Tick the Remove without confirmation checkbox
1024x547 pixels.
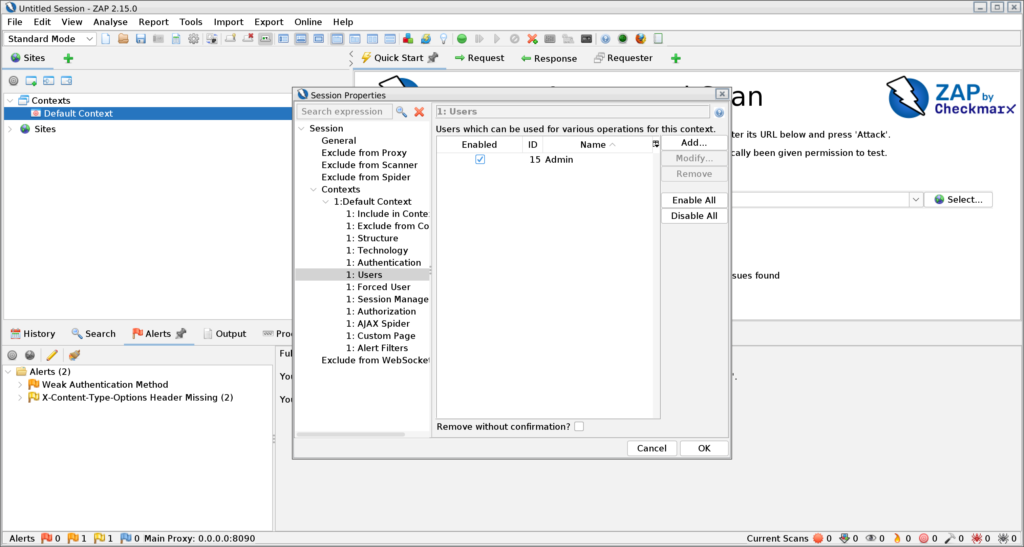(579, 426)
